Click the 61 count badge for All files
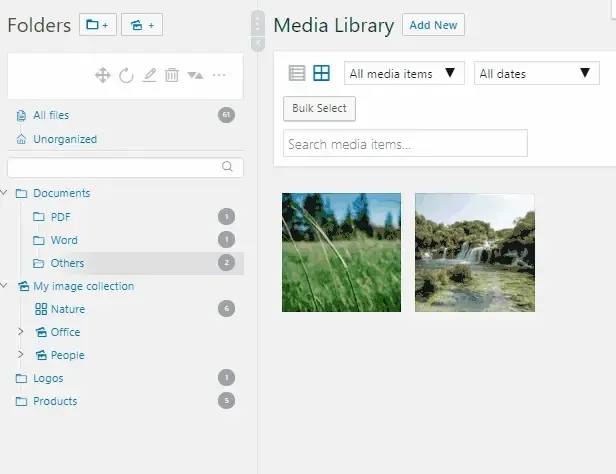 point(226,115)
